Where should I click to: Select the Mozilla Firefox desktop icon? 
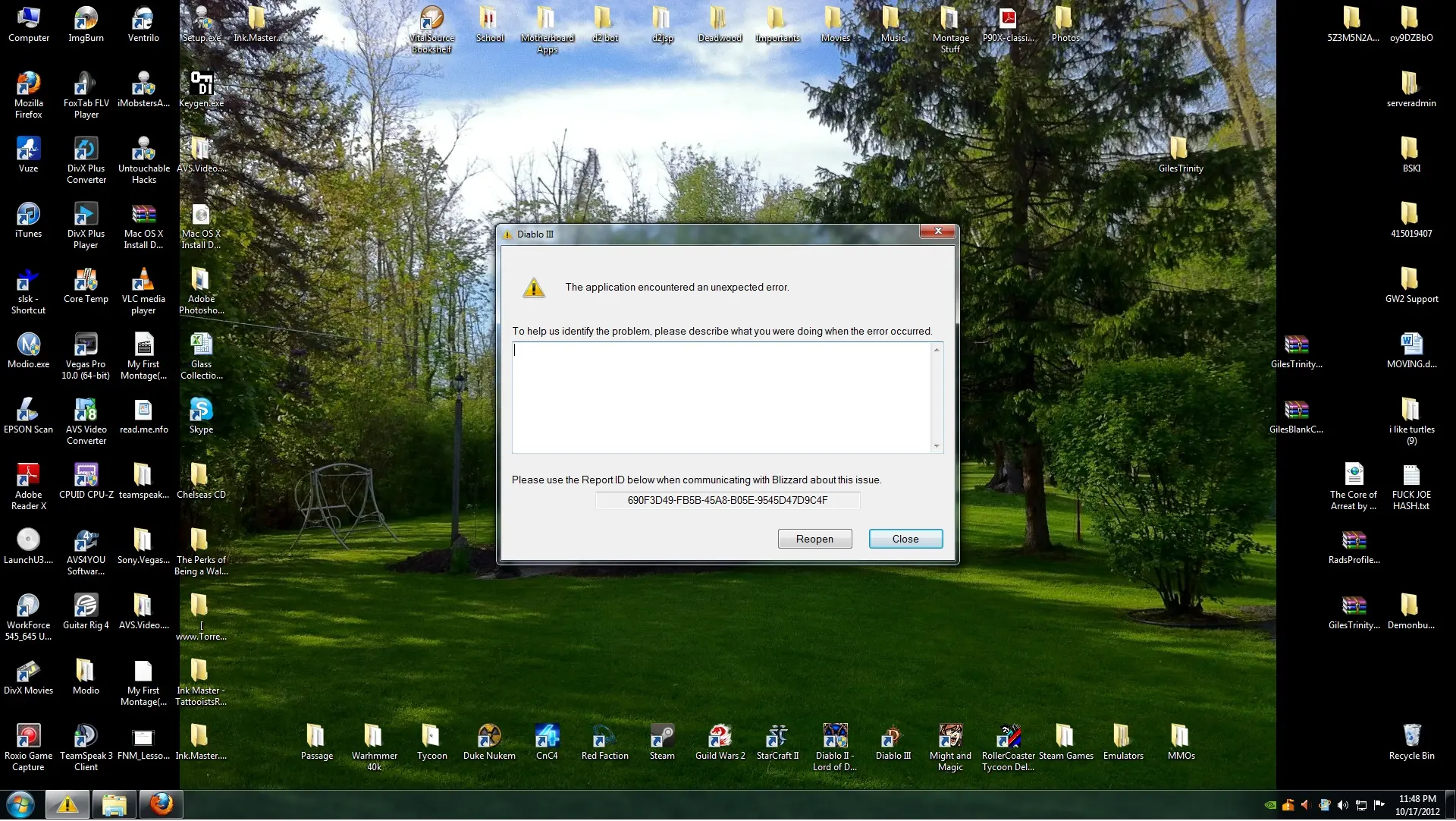[29, 84]
